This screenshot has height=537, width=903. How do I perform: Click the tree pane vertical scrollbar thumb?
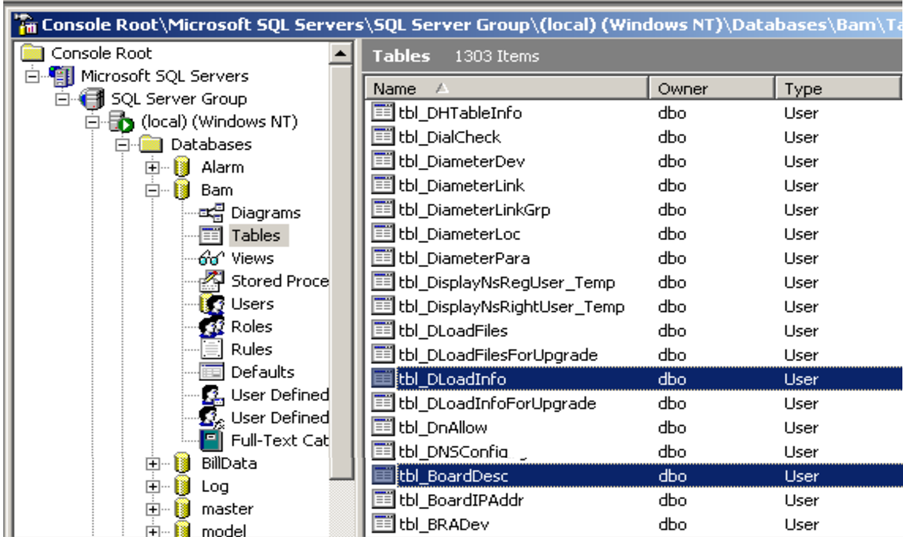[341, 272]
